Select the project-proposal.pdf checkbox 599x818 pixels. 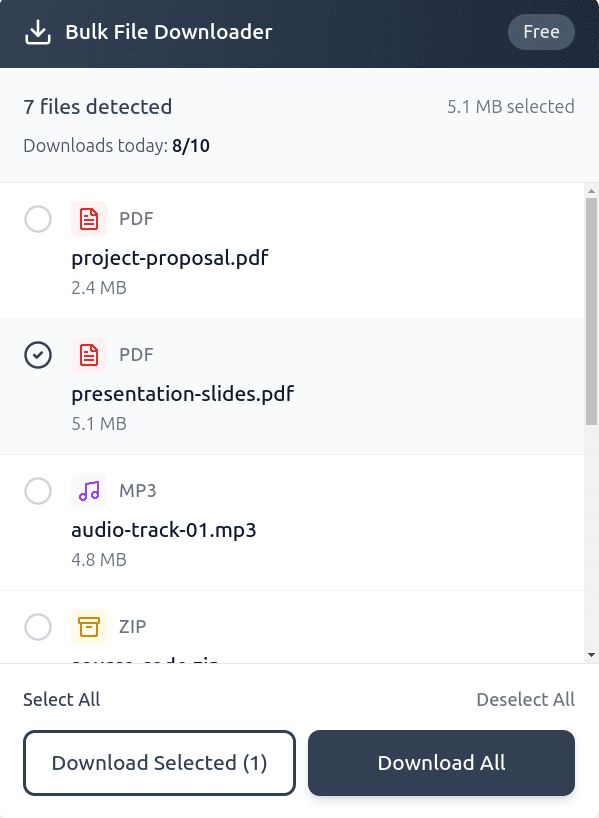38,219
